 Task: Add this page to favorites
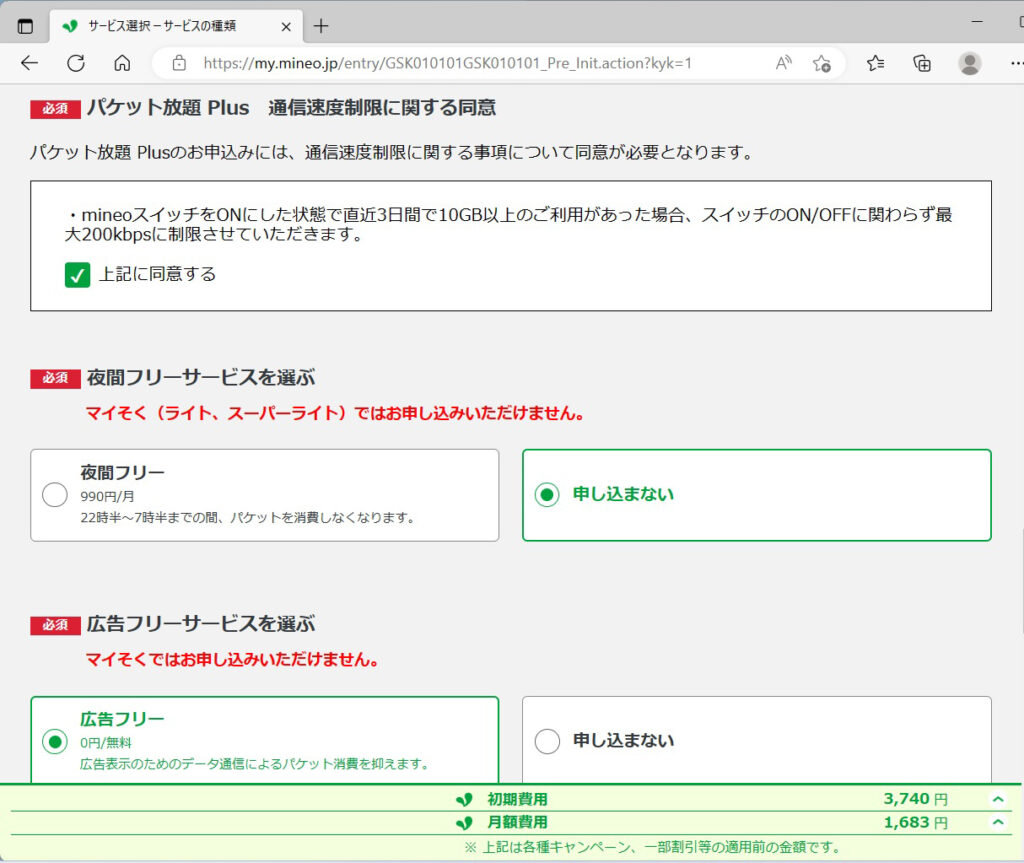(822, 63)
